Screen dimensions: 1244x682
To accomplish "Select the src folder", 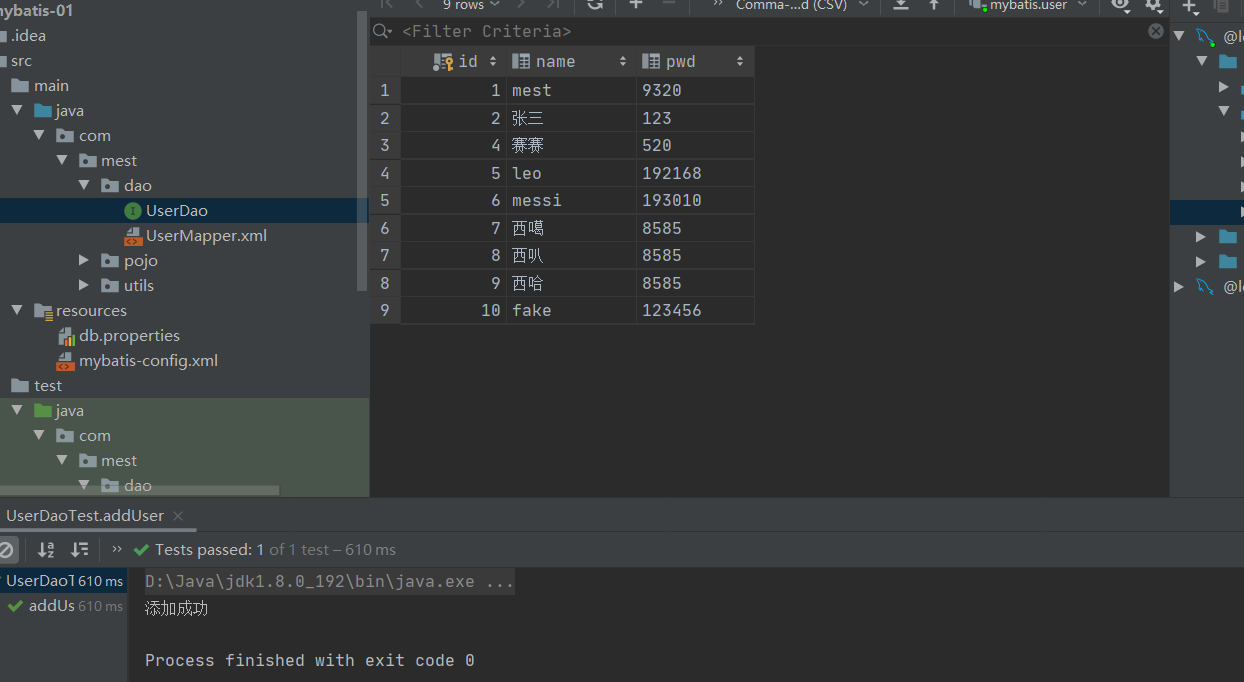I will 21,60.
